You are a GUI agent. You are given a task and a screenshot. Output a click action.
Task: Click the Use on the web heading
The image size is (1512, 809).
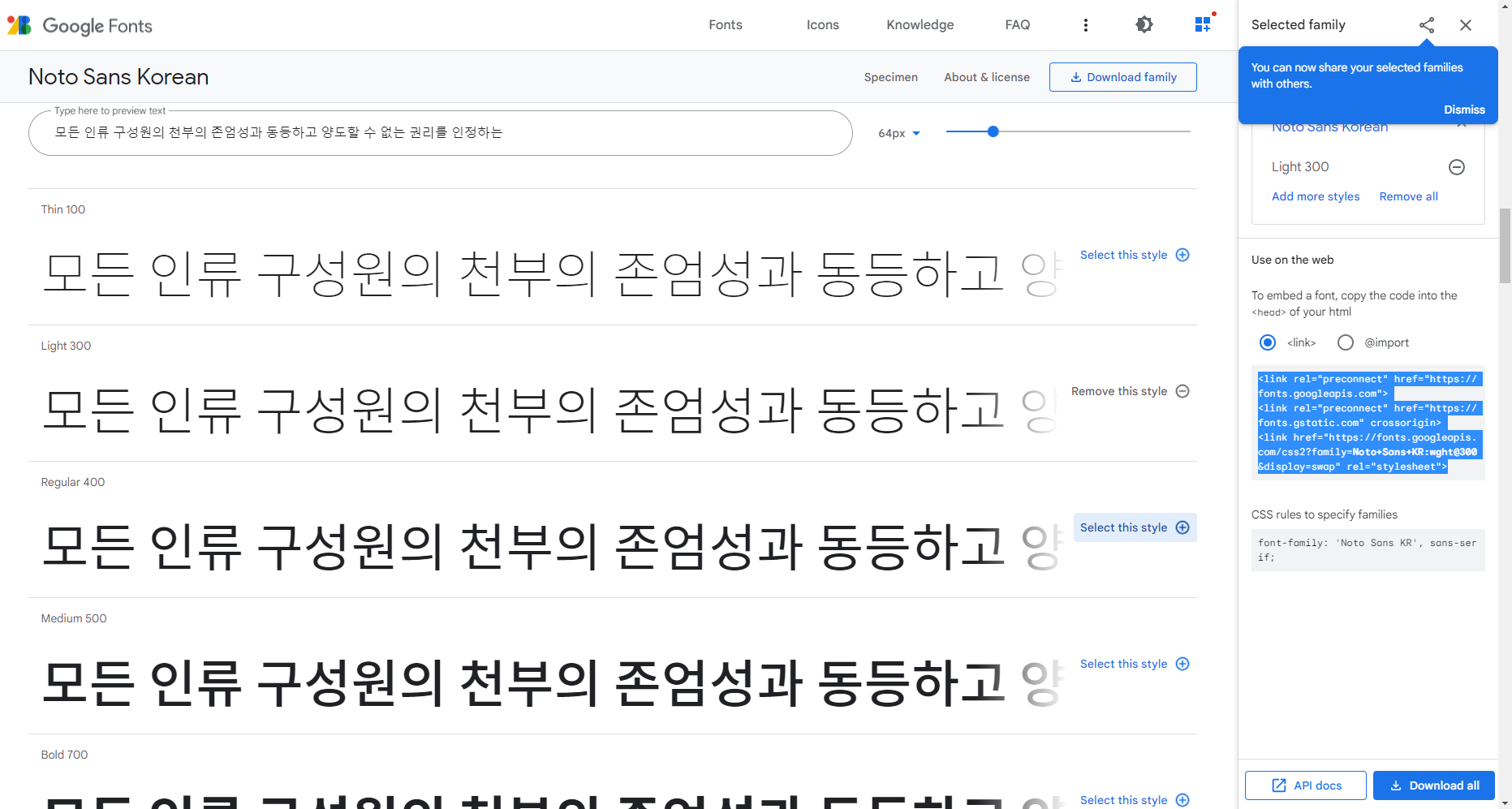point(1292,260)
